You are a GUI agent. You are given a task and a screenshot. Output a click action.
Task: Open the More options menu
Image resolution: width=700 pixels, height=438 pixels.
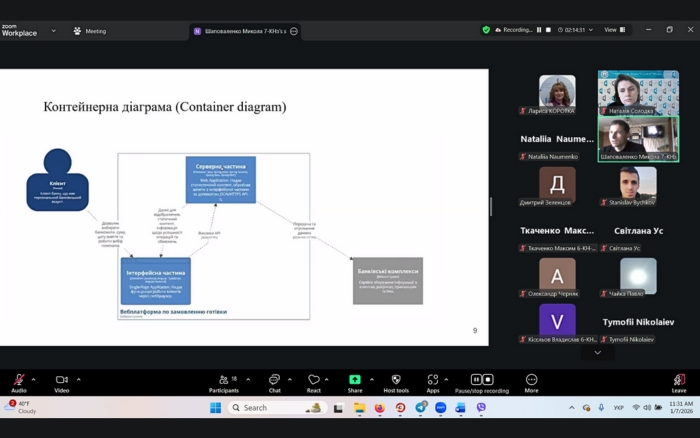pos(531,381)
